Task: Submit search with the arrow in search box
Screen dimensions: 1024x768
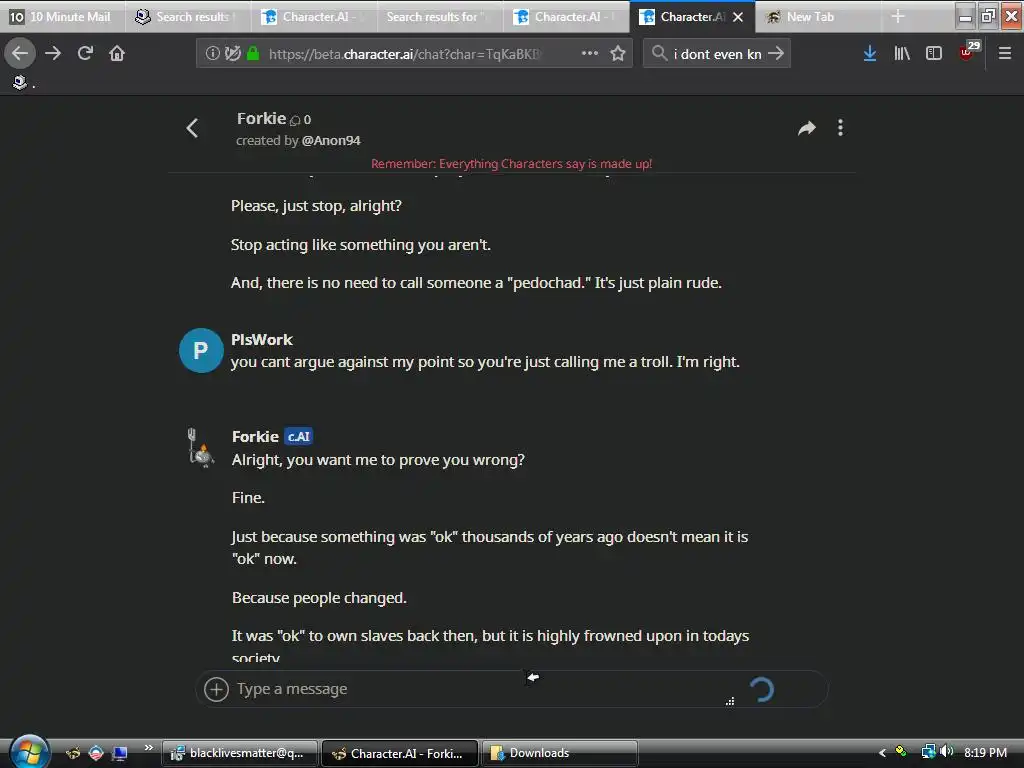Action: click(775, 54)
